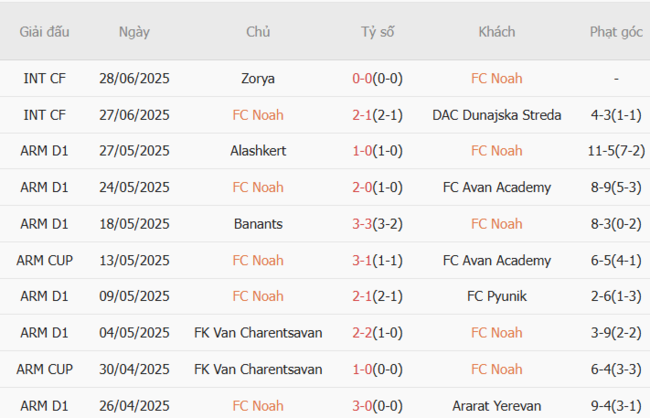Open FC Pyunik team page
The image size is (650, 418).
(497, 297)
